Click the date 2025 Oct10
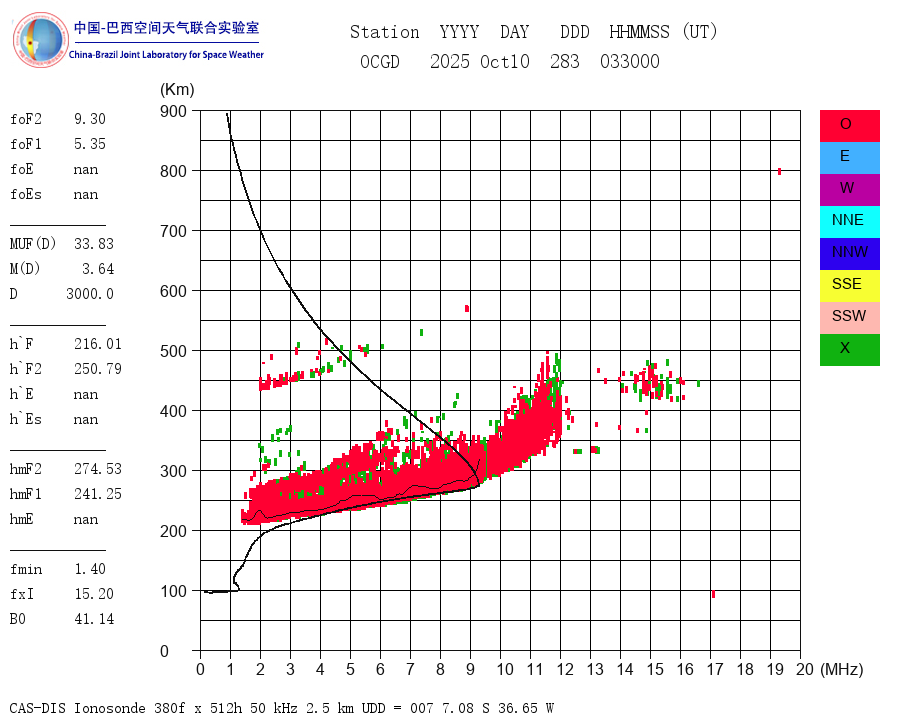This screenshot has height=720, width=900. 479,61
